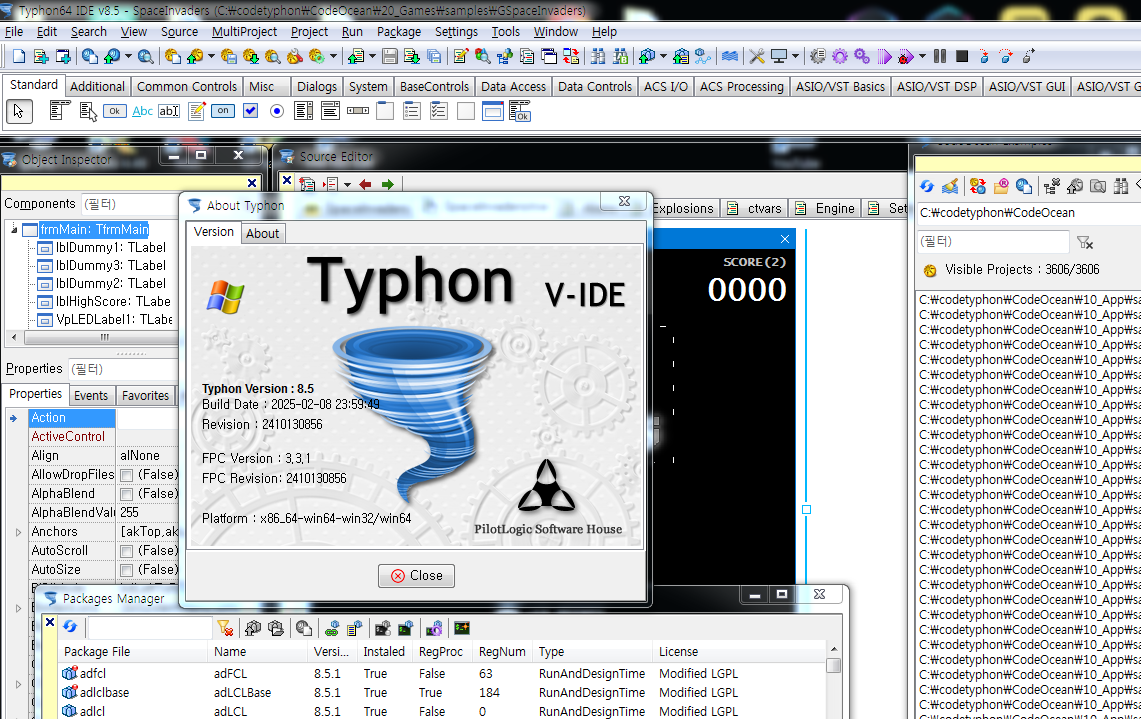Select the TButton component in palette
Viewport: 1141px width, 719px height.
(114, 111)
